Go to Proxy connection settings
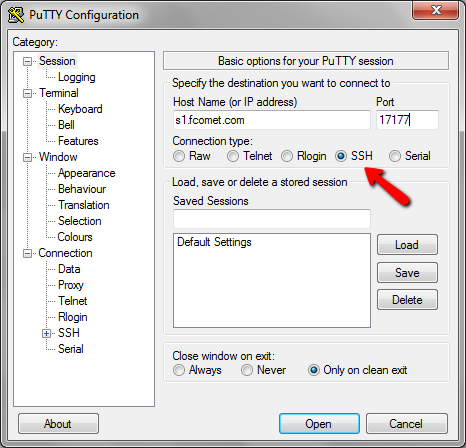The image size is (466, 448). click(x=71, y=285)
